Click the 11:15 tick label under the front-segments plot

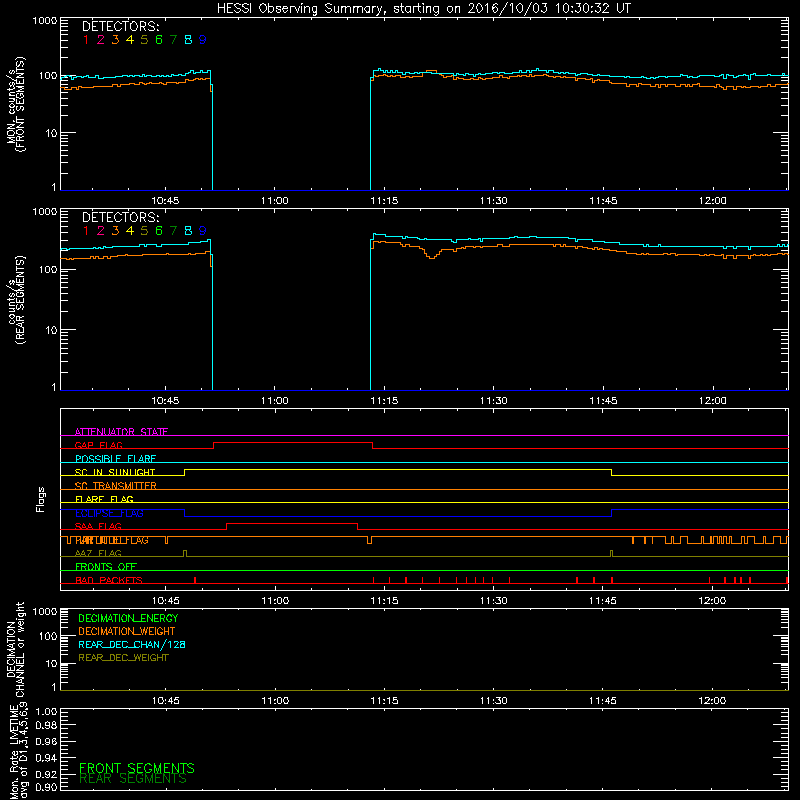[x=384, y=201]
